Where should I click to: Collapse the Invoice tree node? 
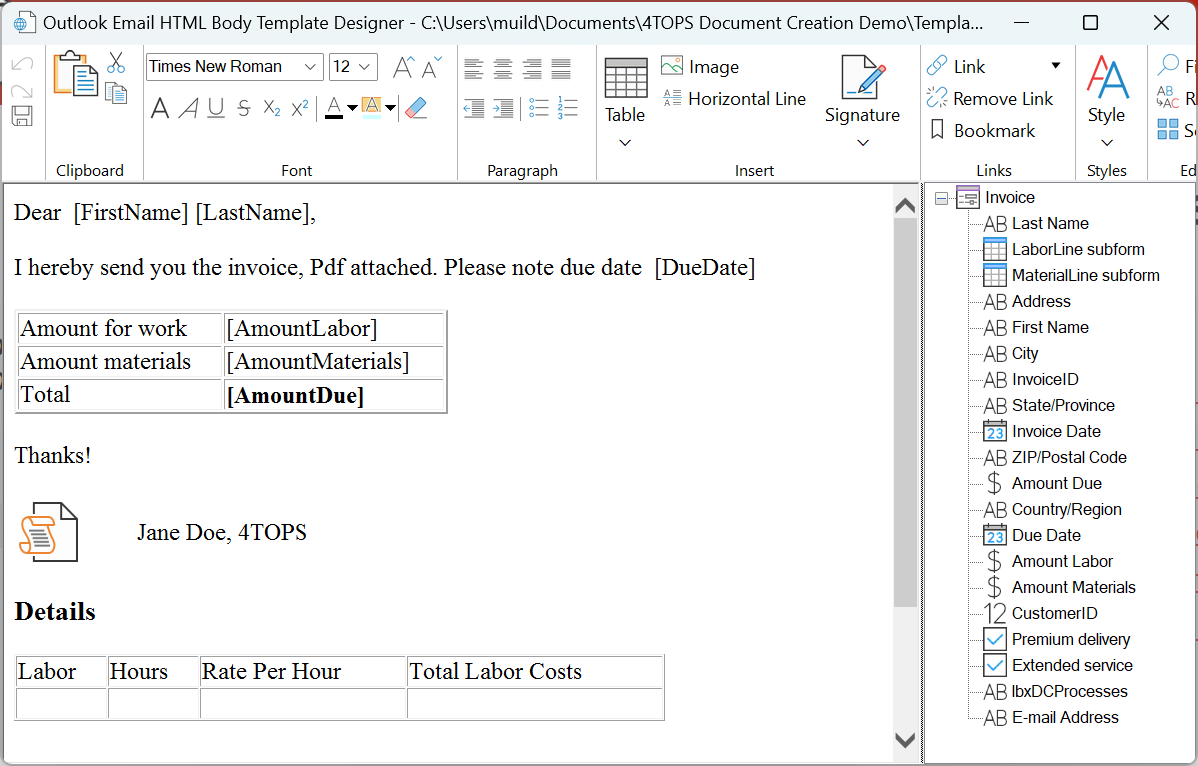(940, 197)
